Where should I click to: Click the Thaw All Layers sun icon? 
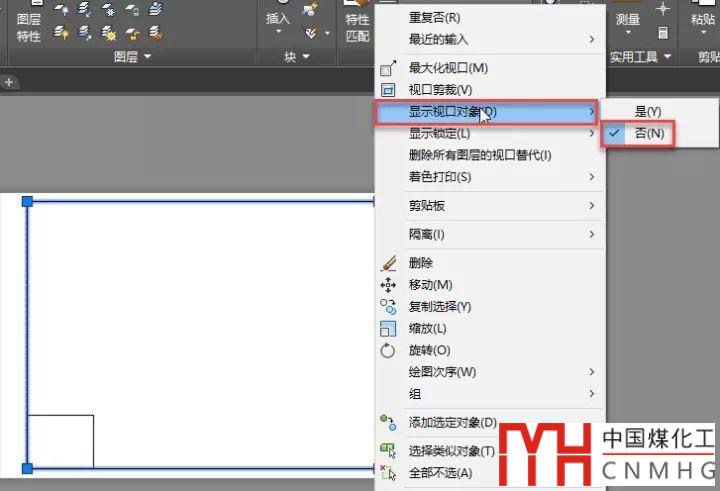(108, 33)
